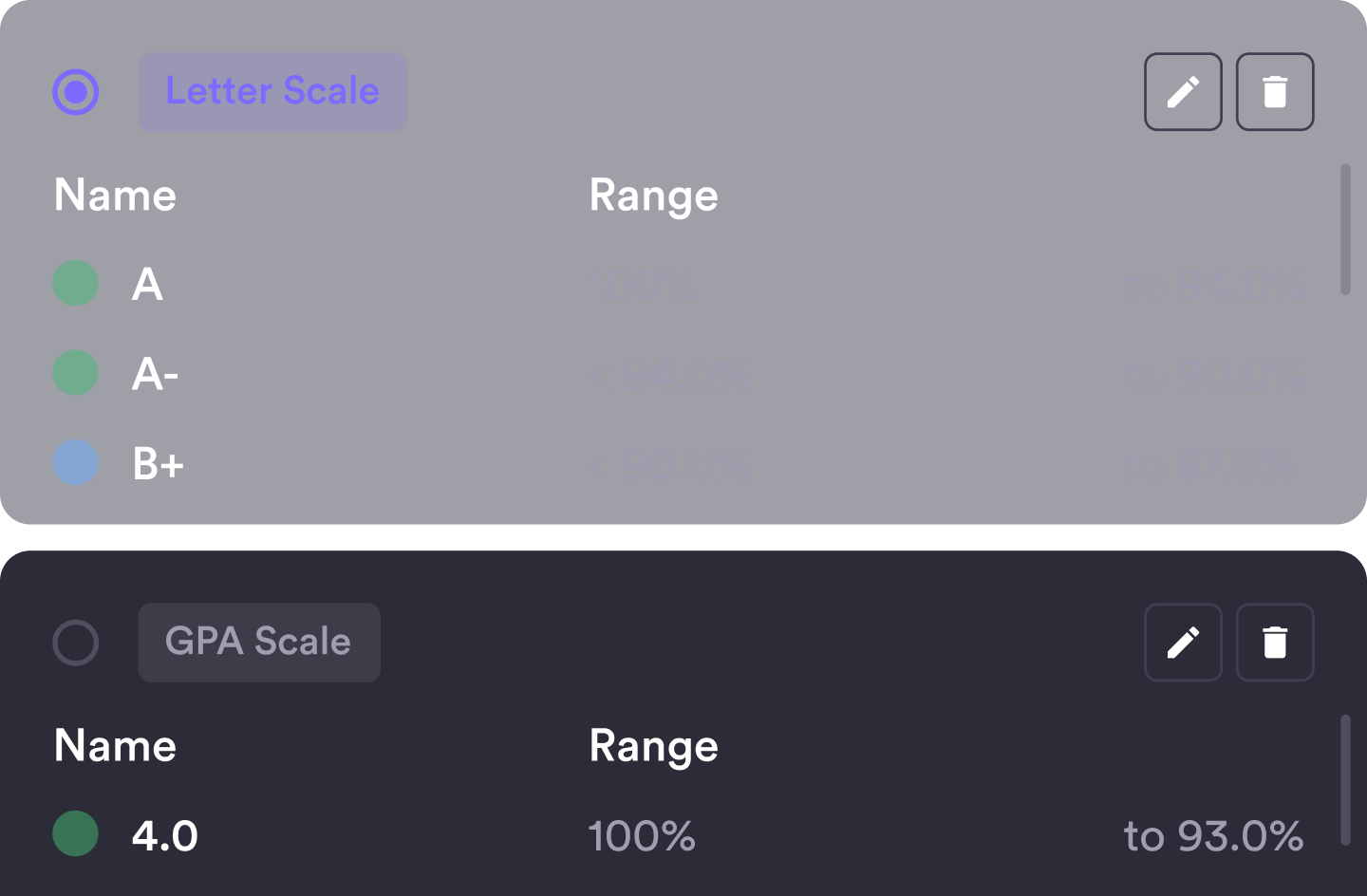Click the trash icon for GPA Scale
Image resolution: width=1367 pixels, height=896 pixels.
tap(1275, 643)
